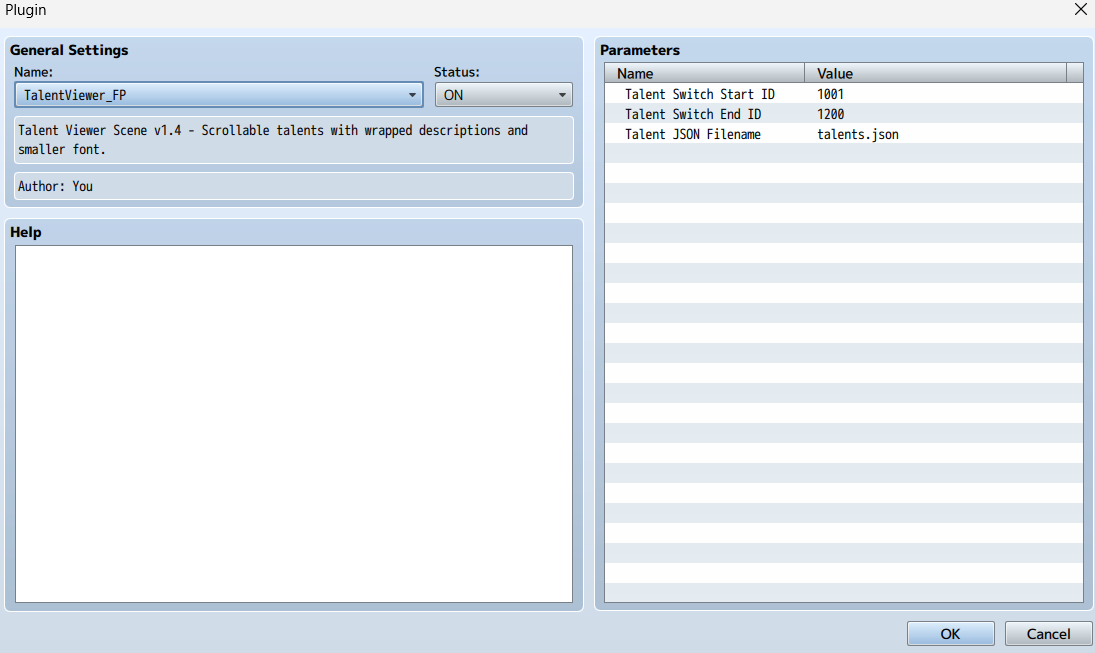The height and width of the screenshot is (653, 1095).
Task: Select the value 1001 cell
Action: click(x=831, y=94)
